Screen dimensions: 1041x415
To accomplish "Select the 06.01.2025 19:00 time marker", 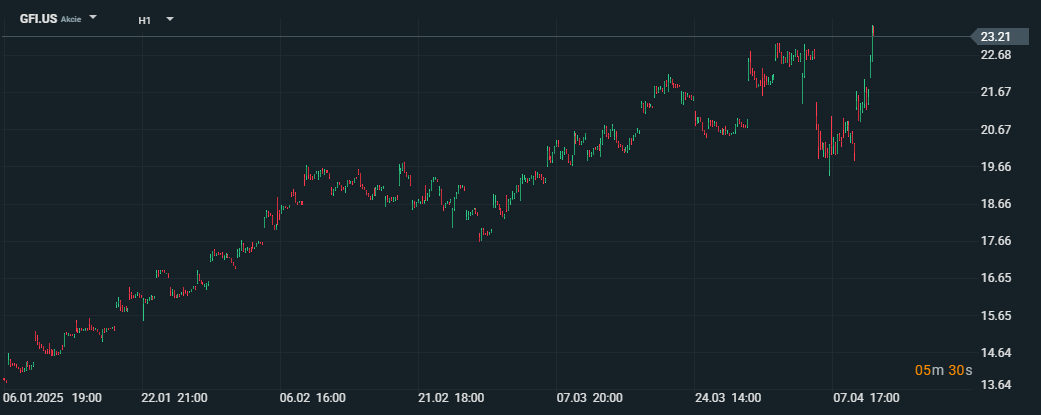I will pos(52,398).
